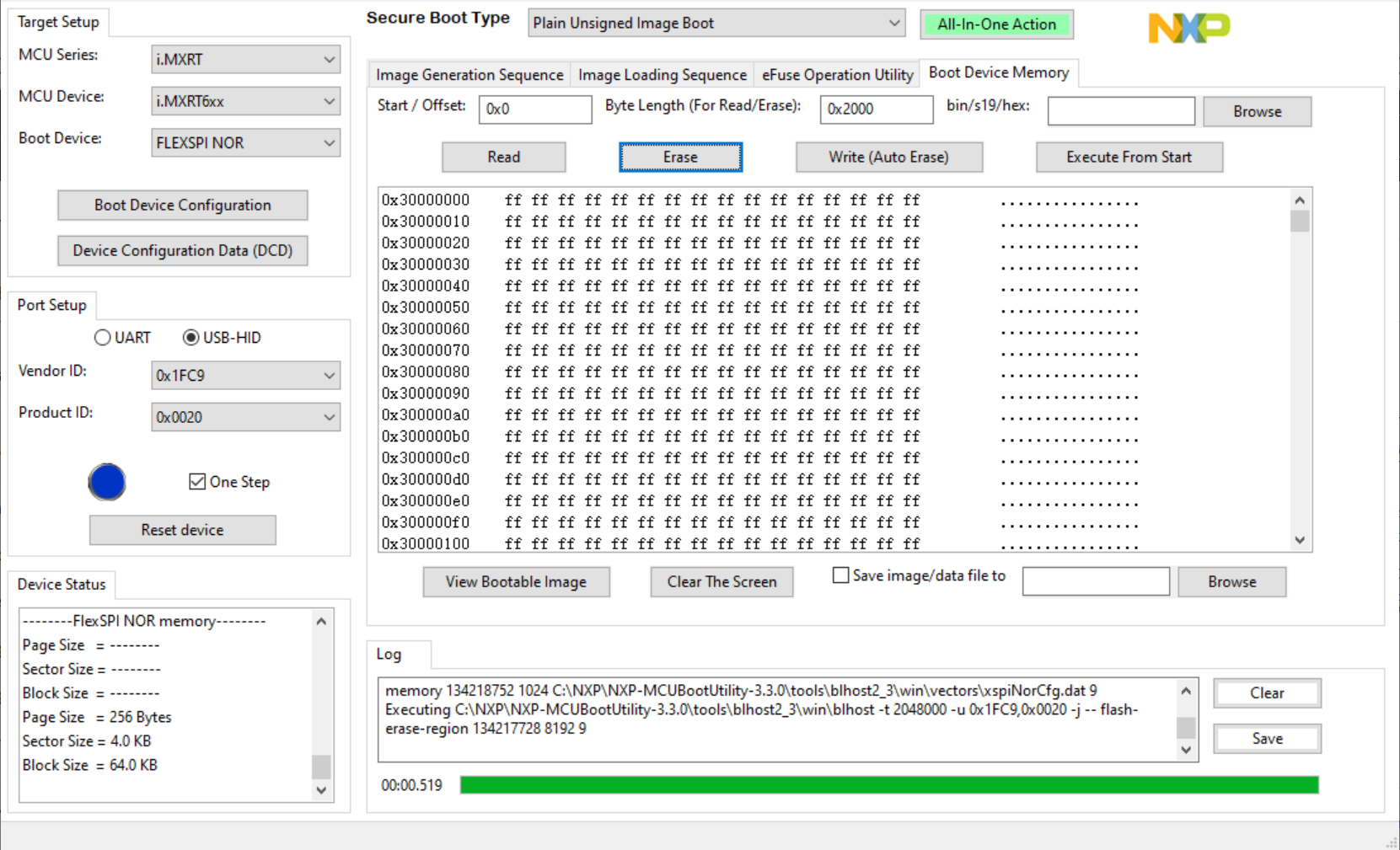Viewport: 1400px width, 850px height.
Task: Click the Byte Length input field
Action: (x=877, y=110)
